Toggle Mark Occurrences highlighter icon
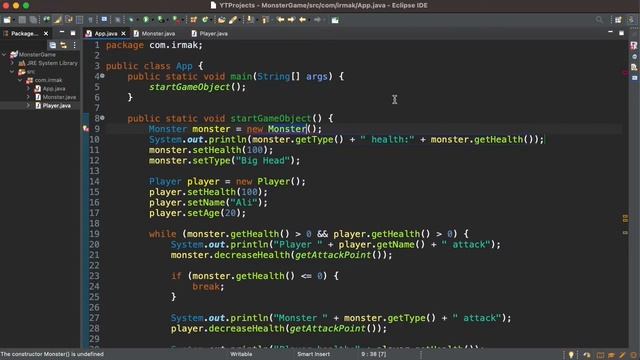Screen dimensions: 640x360 click(58, 20)
